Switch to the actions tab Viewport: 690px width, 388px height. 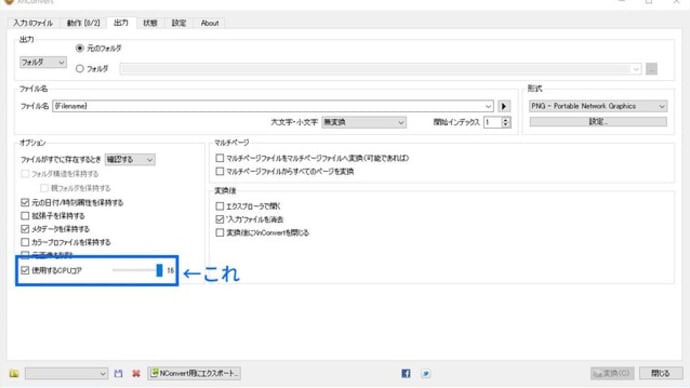[83, 23]
